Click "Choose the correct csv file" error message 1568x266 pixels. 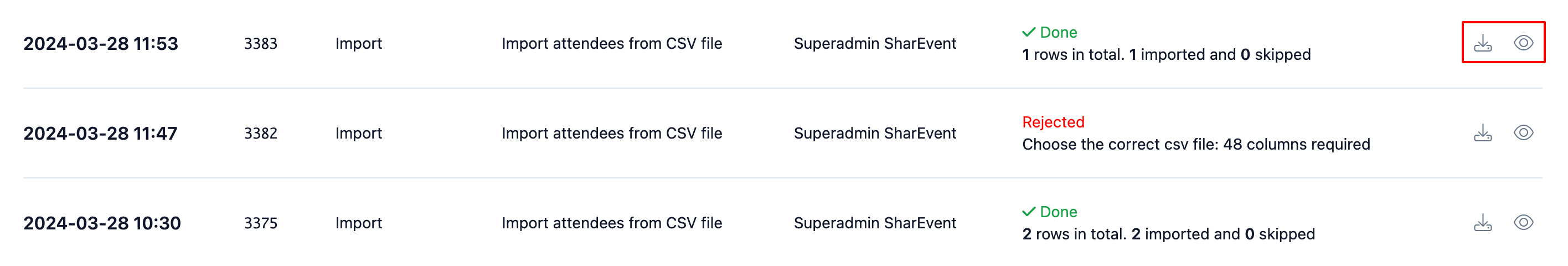(1196, 145)
